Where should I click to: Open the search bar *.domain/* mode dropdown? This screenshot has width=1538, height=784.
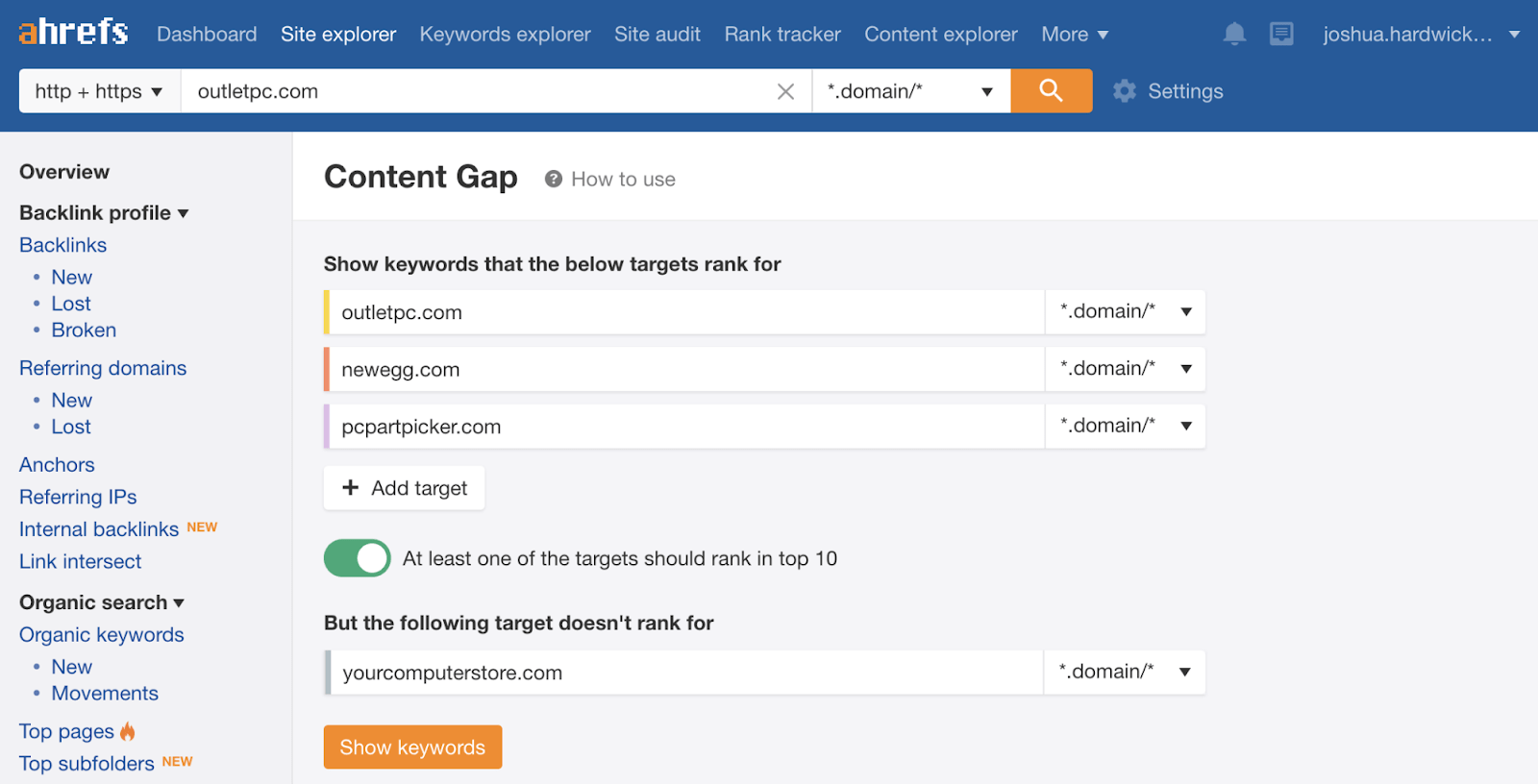(x=910, y=91)
